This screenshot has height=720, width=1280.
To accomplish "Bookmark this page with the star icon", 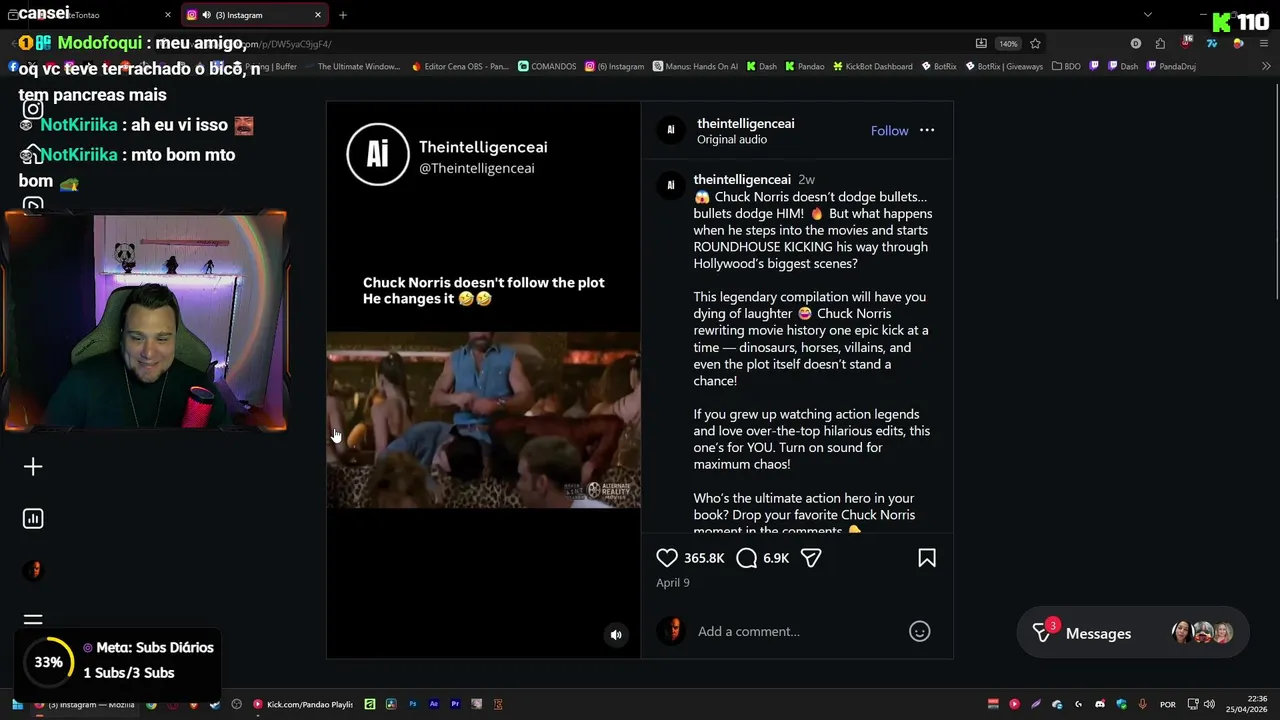I will click(1035, 44).
